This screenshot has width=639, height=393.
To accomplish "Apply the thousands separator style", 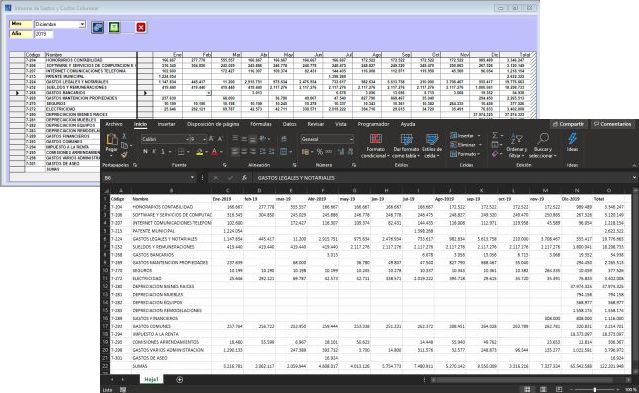I will coord(328,152).
